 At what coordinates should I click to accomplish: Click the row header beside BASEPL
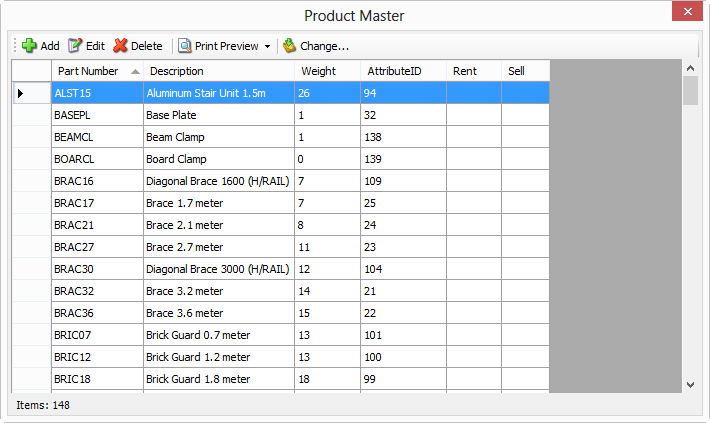click(x=32, y=115)
